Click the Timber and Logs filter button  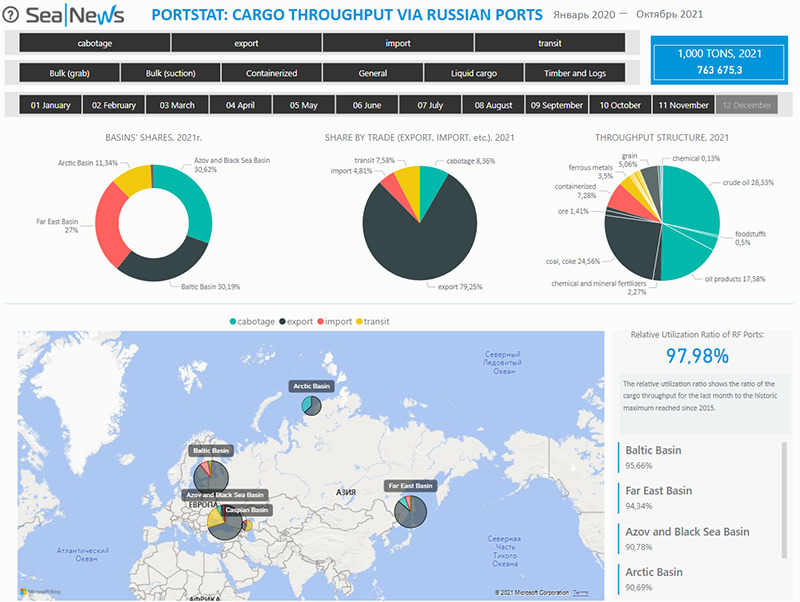575,73
